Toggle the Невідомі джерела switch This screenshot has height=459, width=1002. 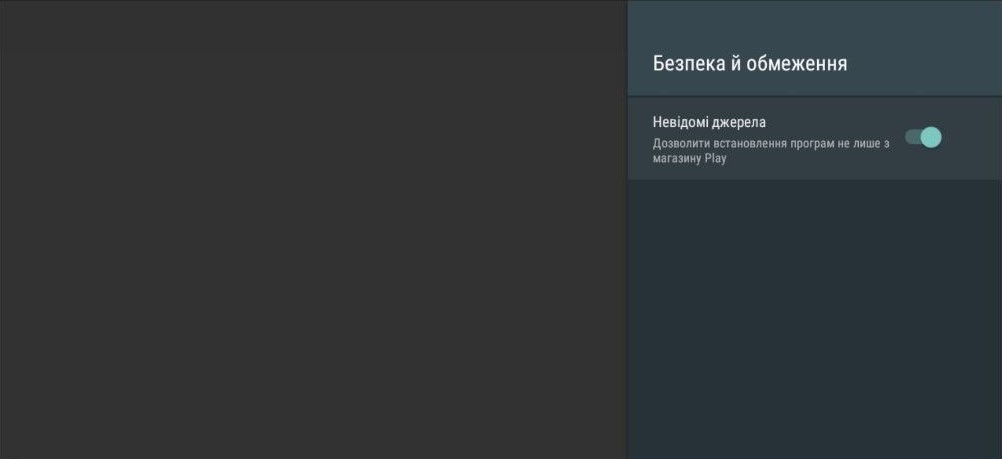(923, 137)
